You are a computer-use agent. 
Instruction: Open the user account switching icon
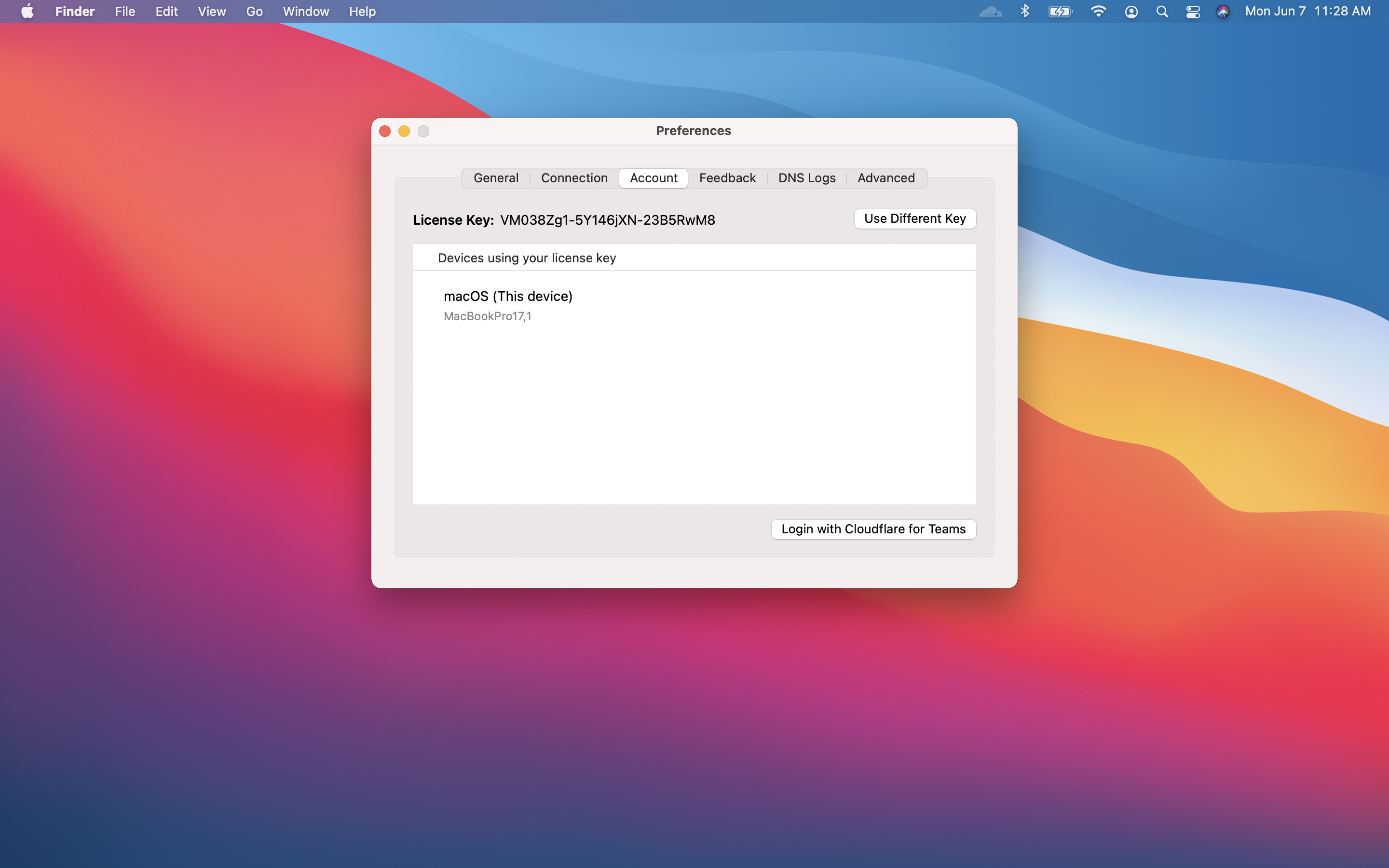pyautogui.click(x=1130, y=12)
